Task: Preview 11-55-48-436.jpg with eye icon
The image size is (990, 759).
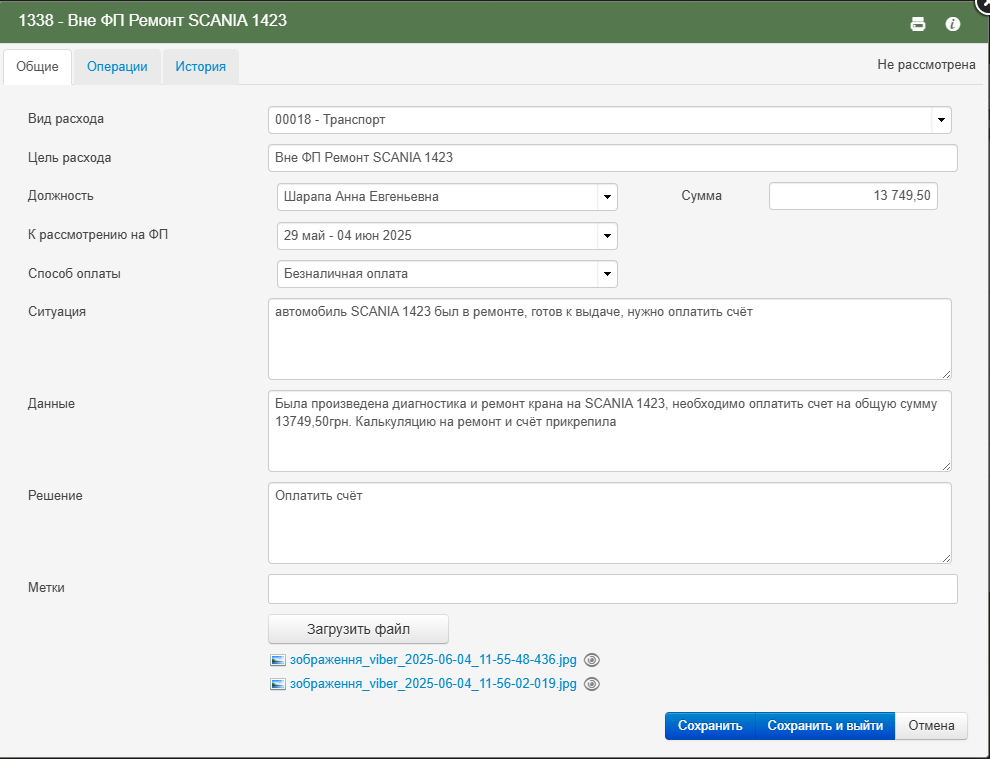Action: (592, 660)
